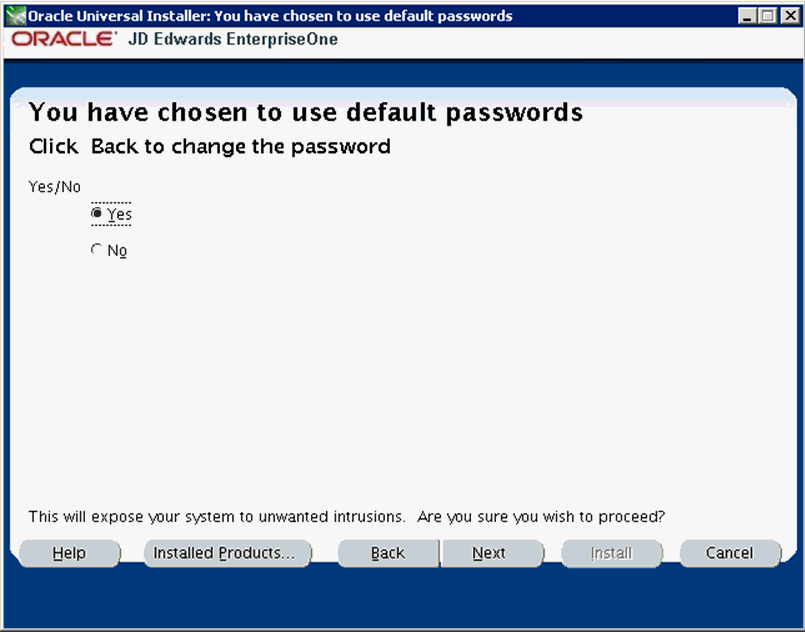Image resolution: width=805 pixels, height=632 pixels.
Task: Click the Yes/No field label
Action: (x=55, y=187)
